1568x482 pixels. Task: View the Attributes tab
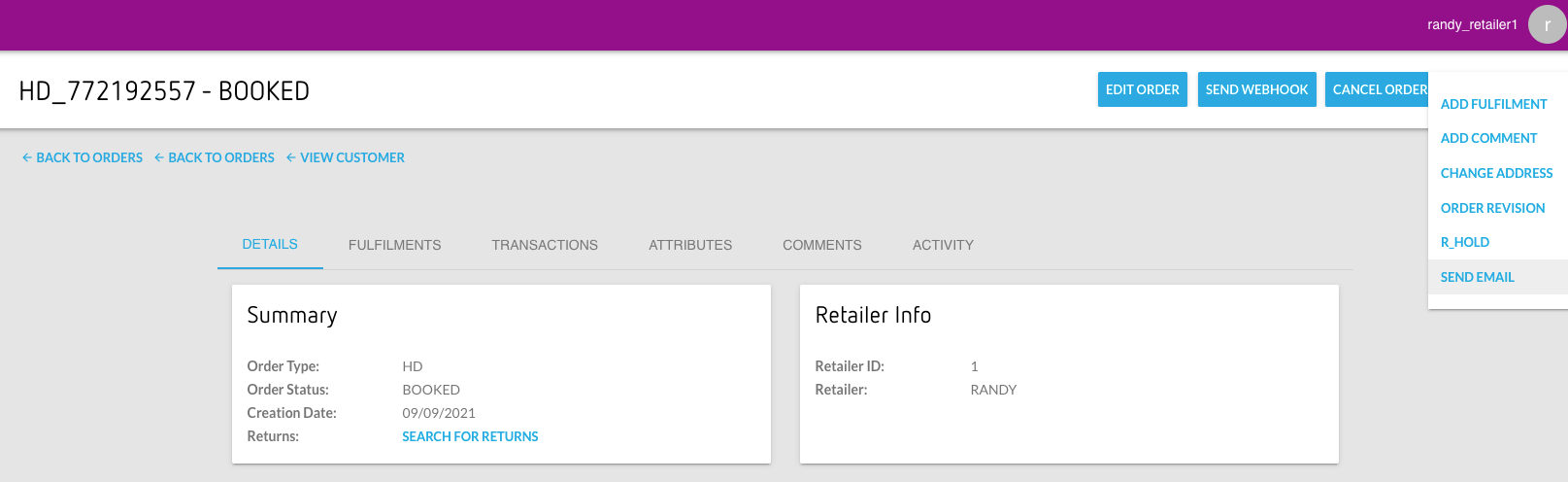(x=690, y=245)
